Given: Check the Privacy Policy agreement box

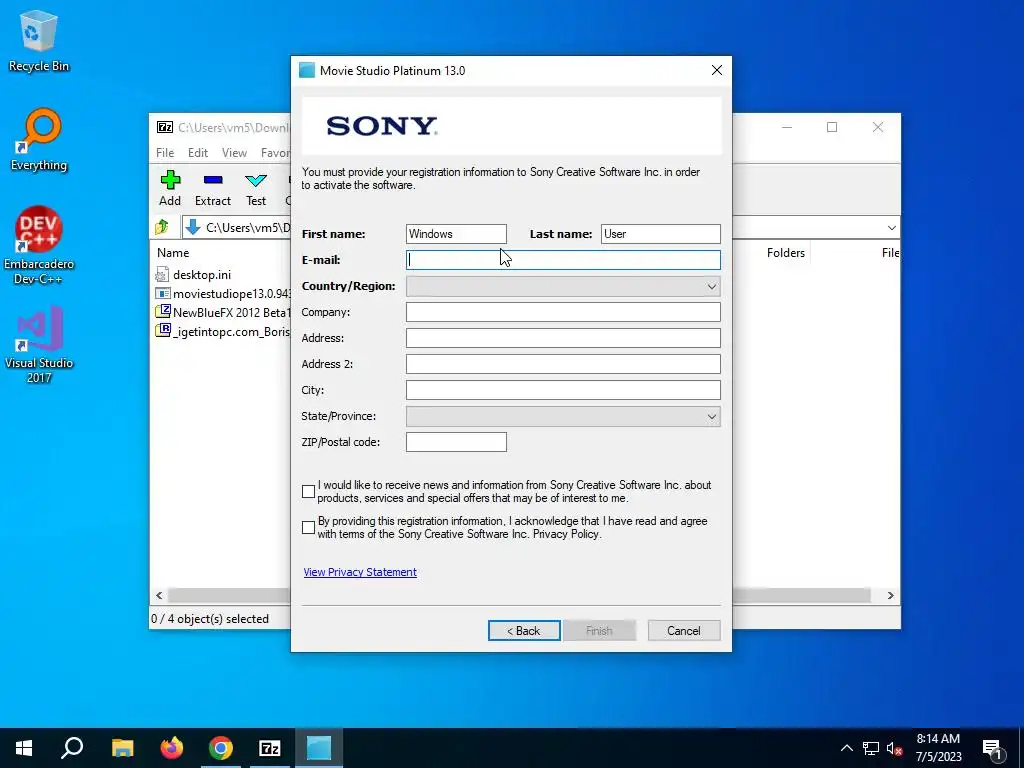Looking at the screenshot, I should 308,527.
